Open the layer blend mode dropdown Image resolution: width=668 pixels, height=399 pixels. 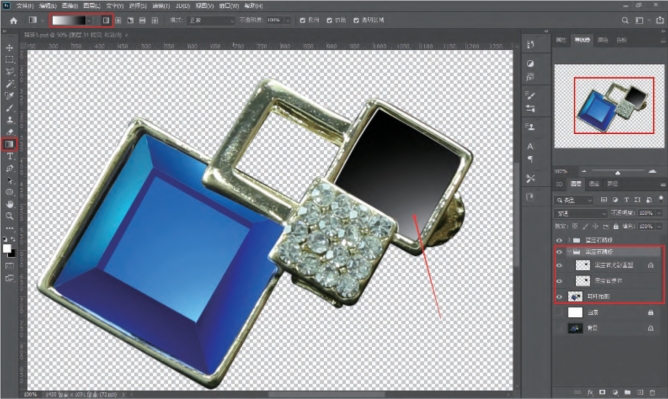click(580, 213)
